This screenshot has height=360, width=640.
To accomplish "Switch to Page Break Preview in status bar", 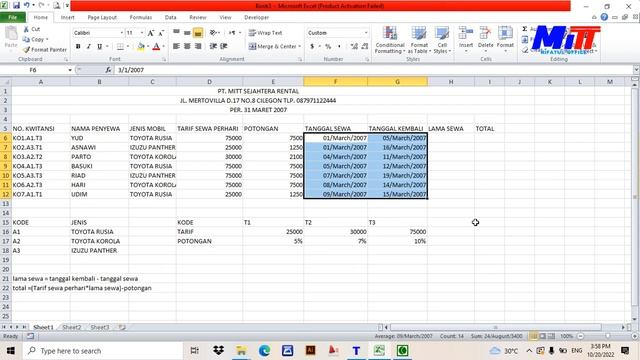I will (551, 336).
